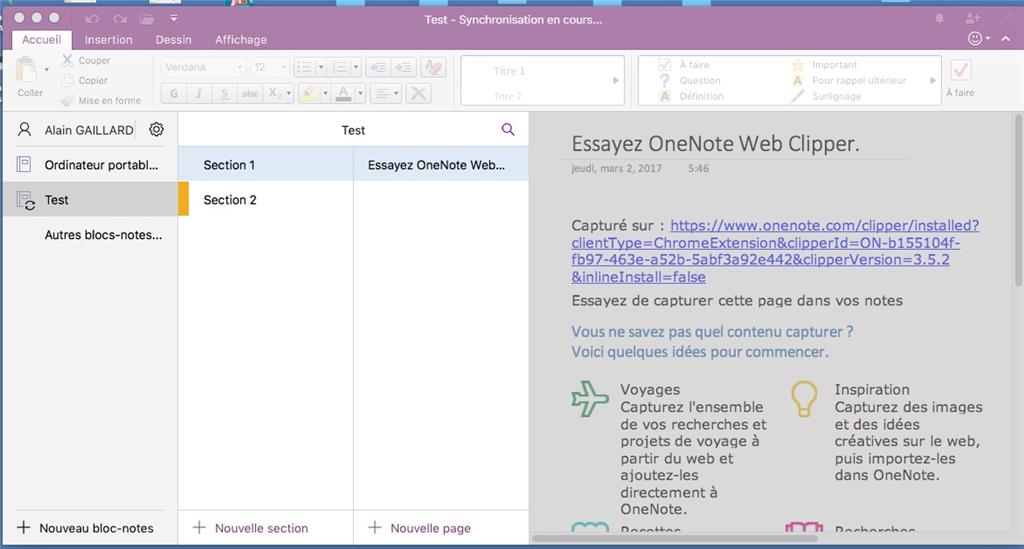The height and width of the screenshot is (549, 1024).
Task: Click Mise en forme format painter
Action: (x=101, y=101)
